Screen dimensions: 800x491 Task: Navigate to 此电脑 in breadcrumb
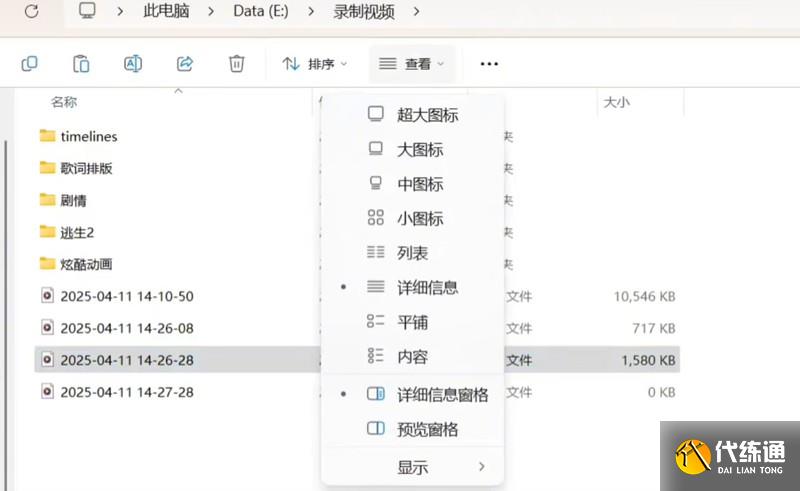point(166,11)
